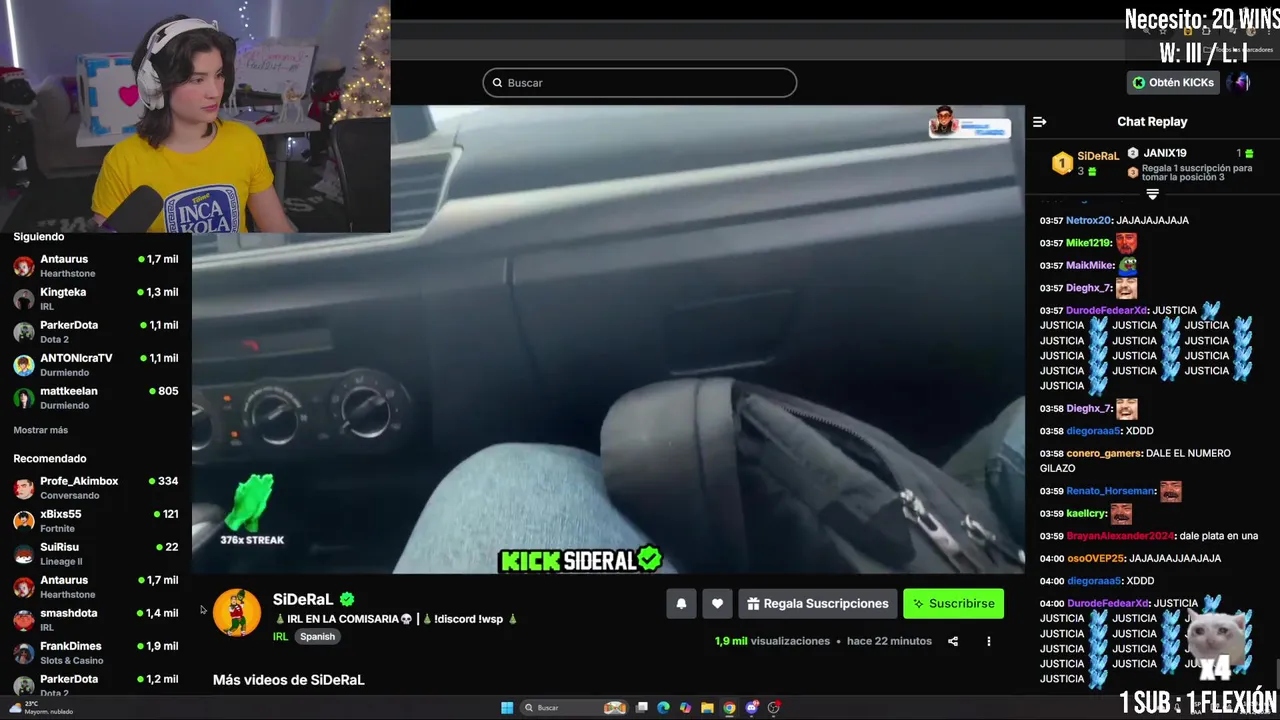Open the Windows Start menu
Image resolution: width=1280 pixels, height=720 pixels.
pos(507,708)
